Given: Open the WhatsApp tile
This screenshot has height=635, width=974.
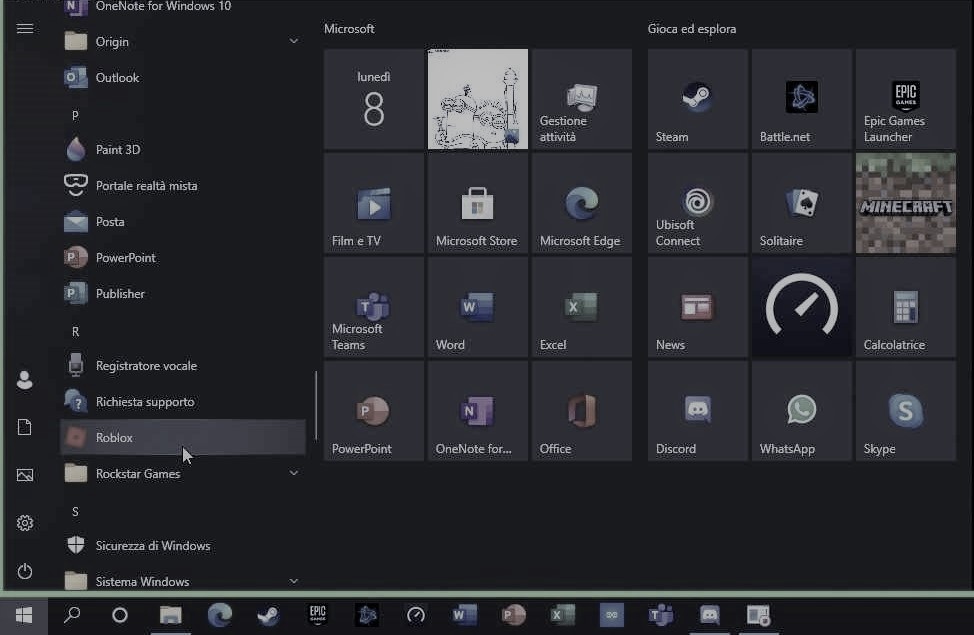Looking at the screenshot, I should [801, 411].
